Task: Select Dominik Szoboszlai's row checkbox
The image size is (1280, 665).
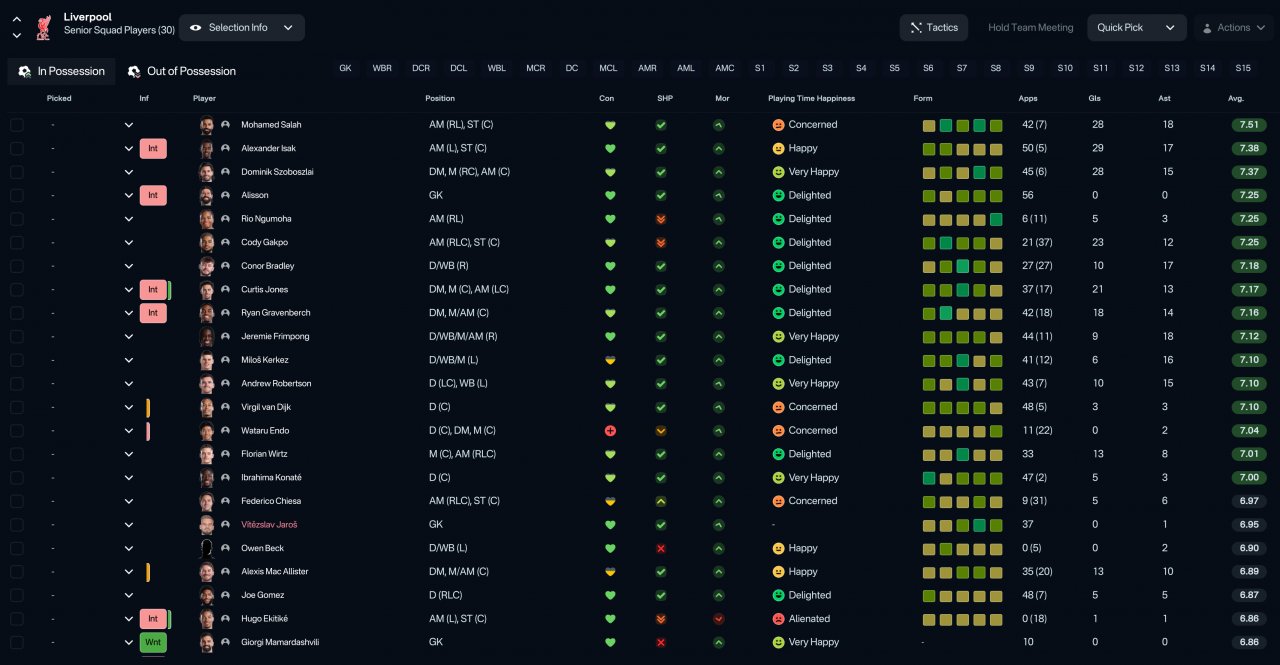Action: click(17, 172)
